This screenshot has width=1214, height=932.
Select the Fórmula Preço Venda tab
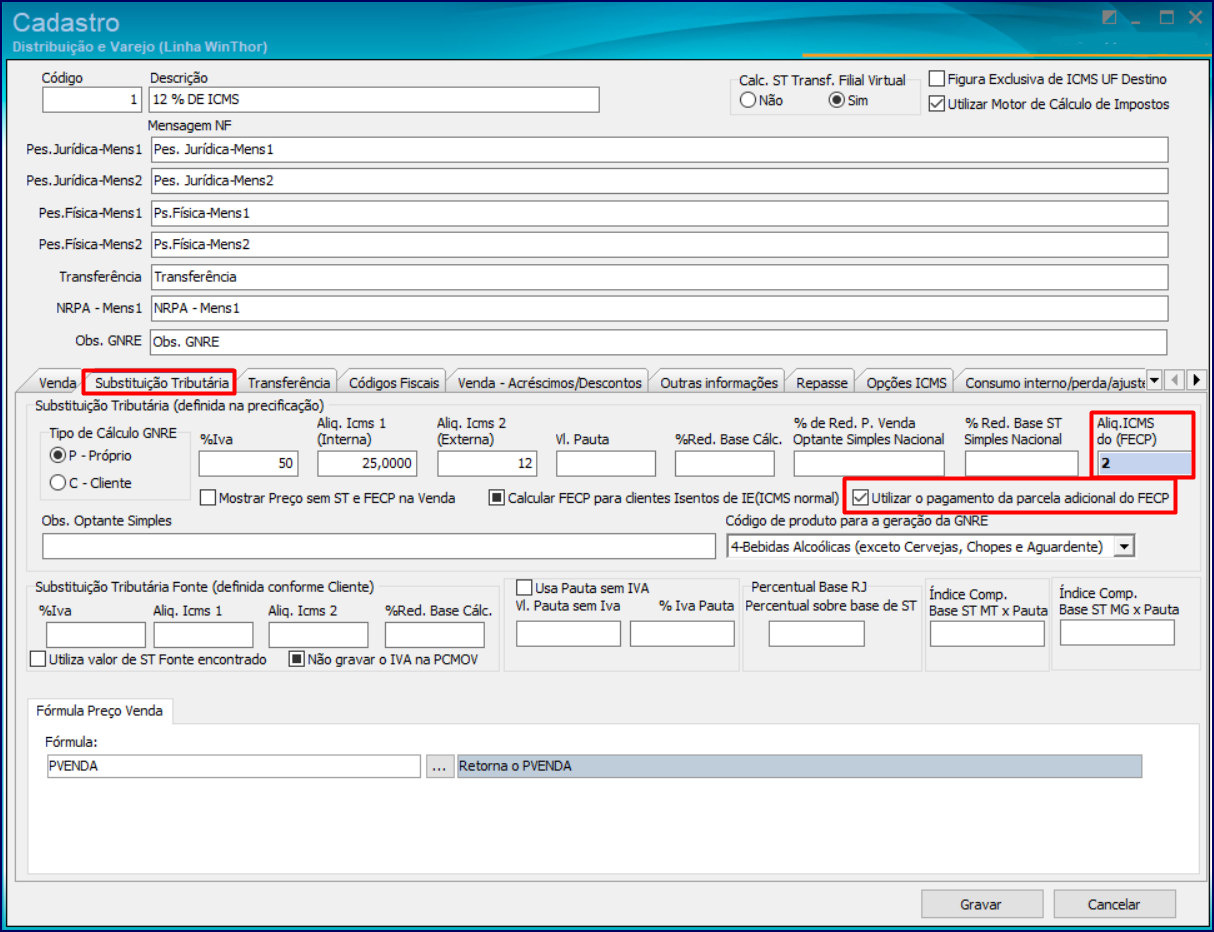102,711
